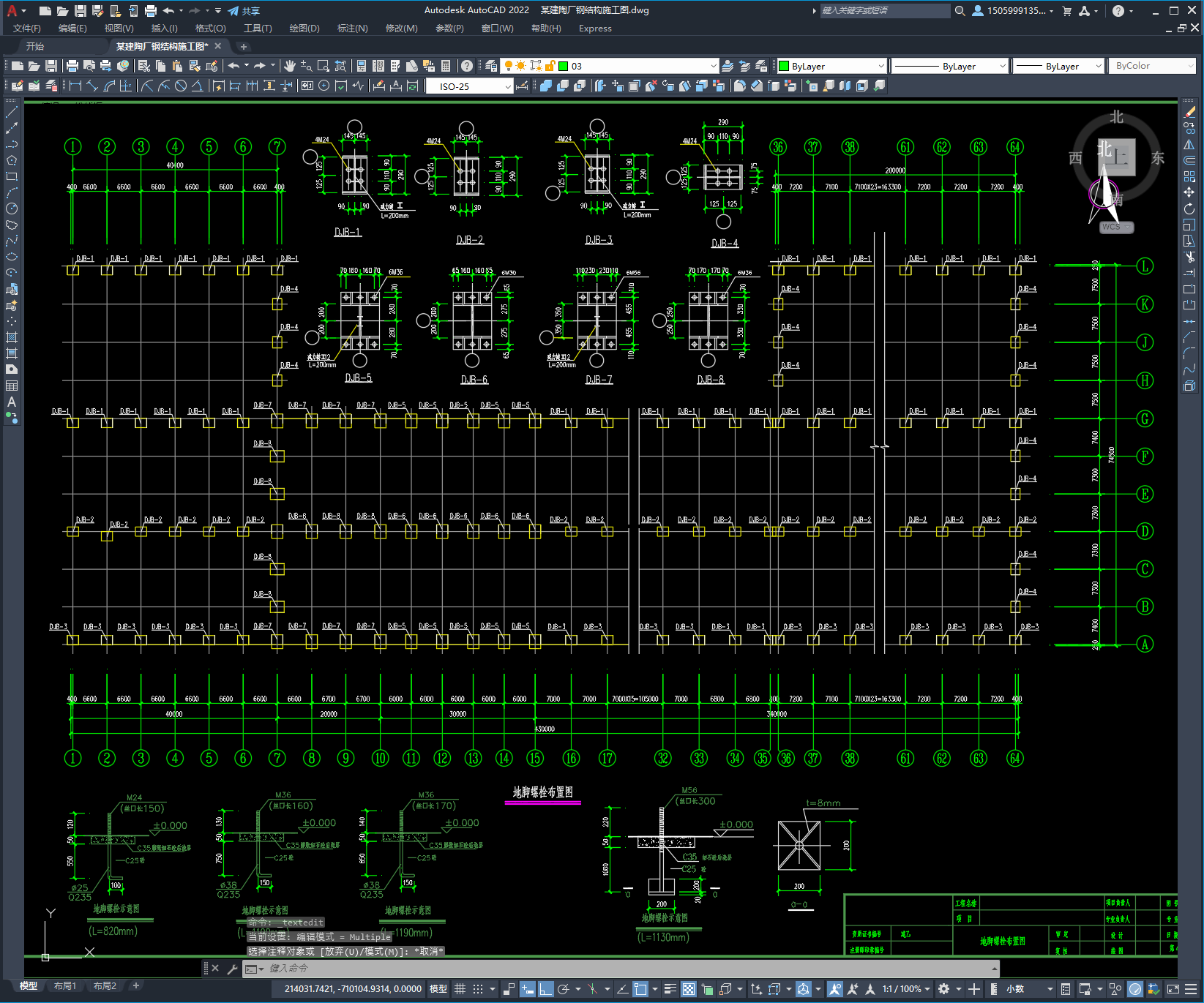This screenshot has width=1204, height=1003.
Task: Toggle snap mode in status bar
Action: (477, 989)
